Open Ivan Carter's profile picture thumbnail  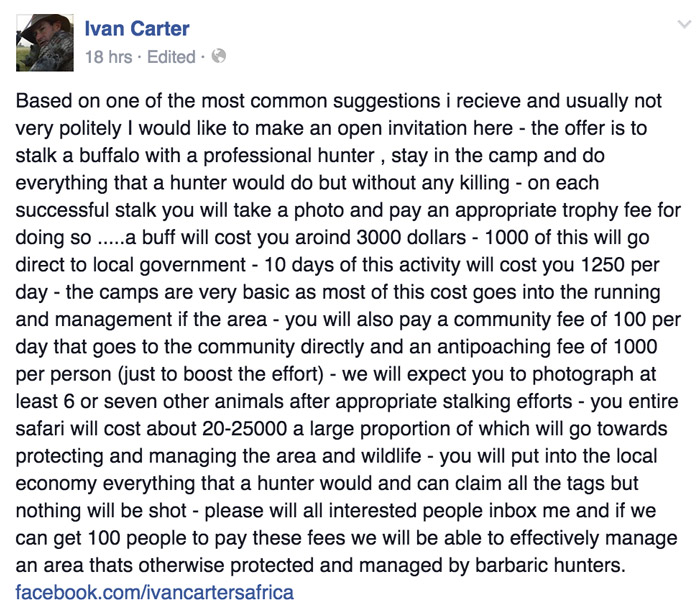point(45,43)
